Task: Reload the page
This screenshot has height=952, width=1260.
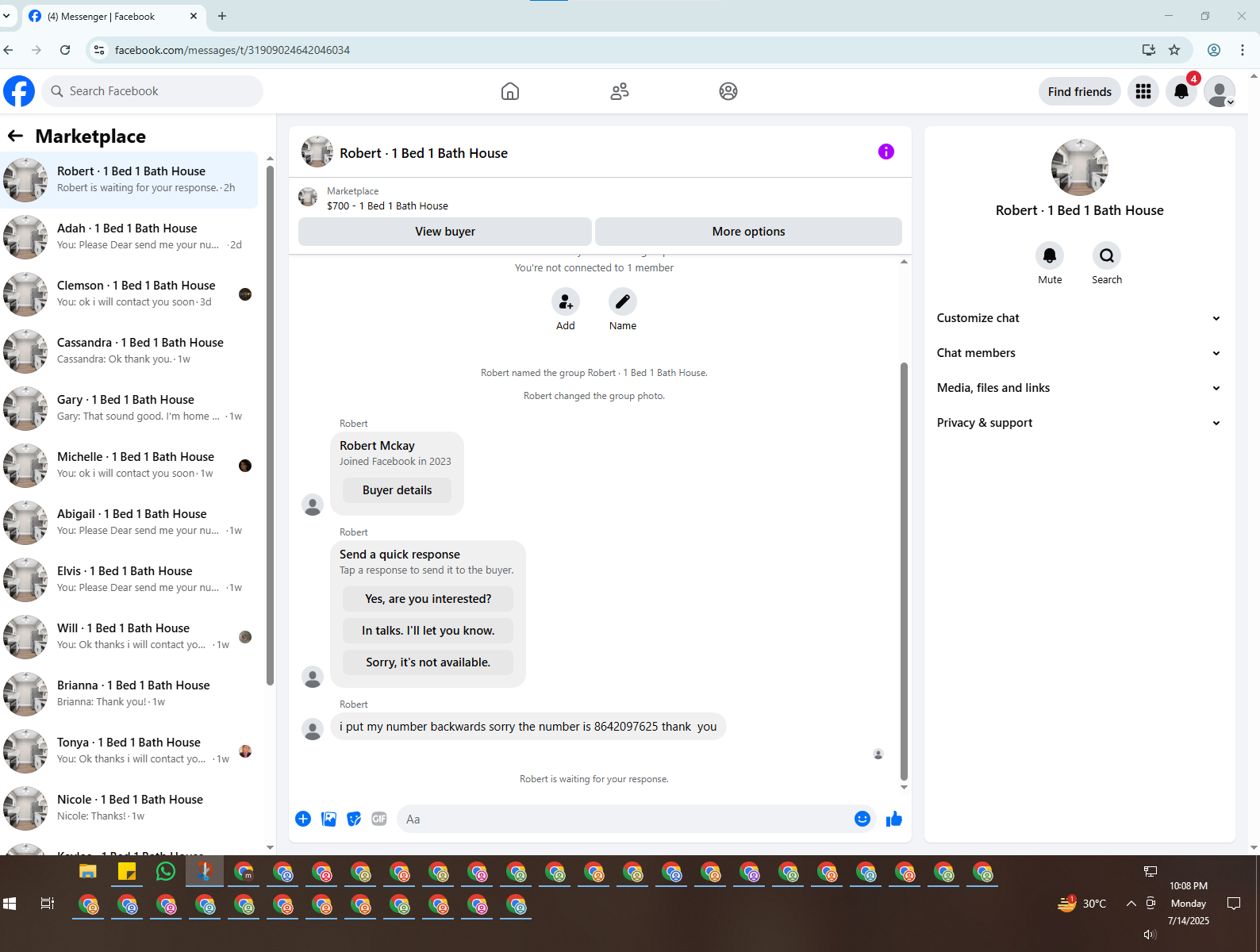Action: (65, 50)
